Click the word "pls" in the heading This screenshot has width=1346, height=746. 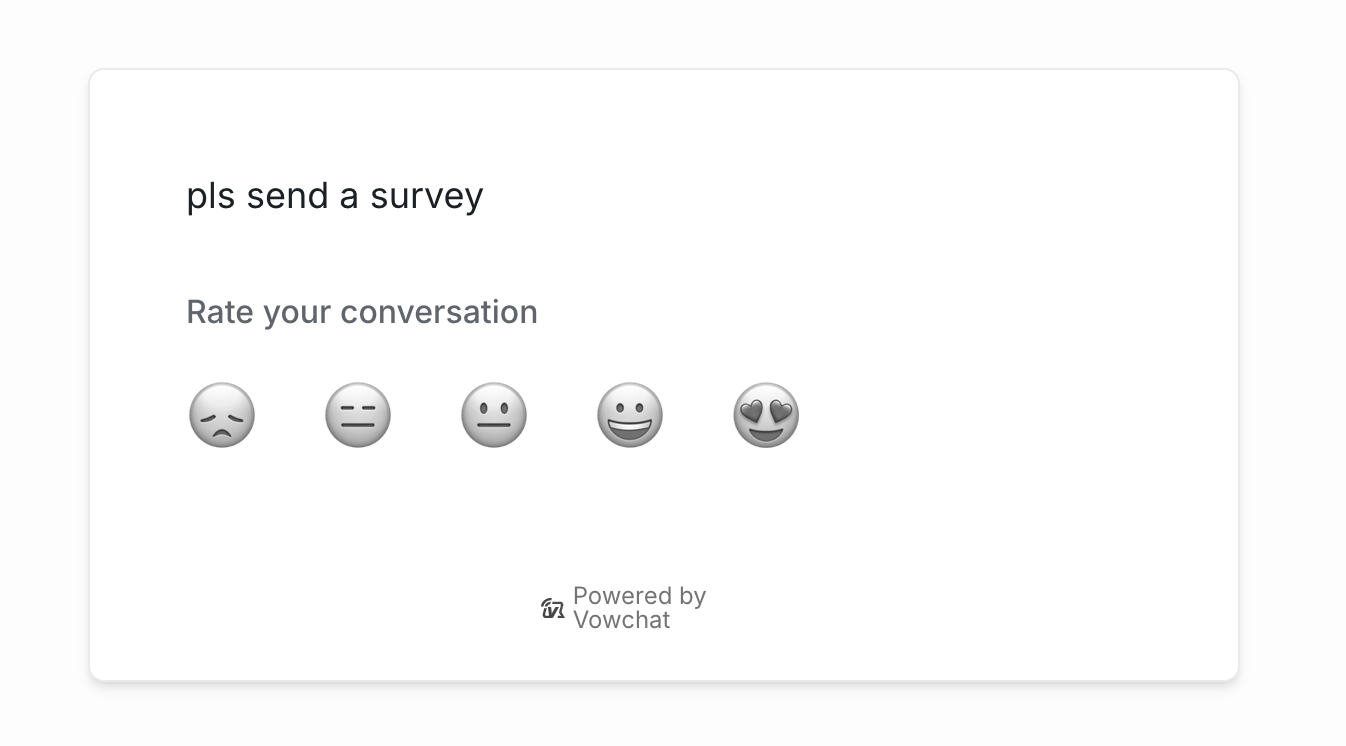210,196
